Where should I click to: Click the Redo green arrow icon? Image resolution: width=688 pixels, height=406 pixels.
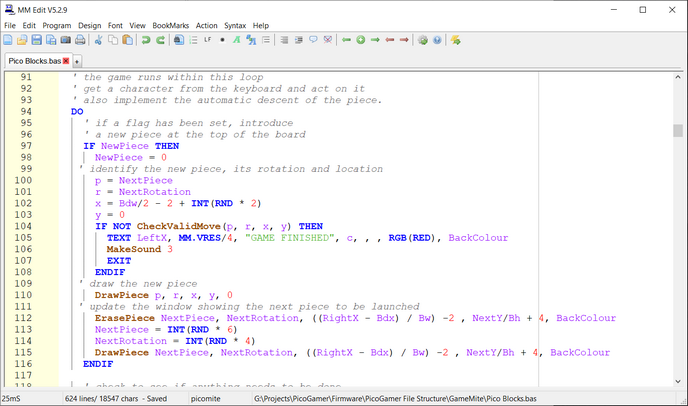coord(160,40)
